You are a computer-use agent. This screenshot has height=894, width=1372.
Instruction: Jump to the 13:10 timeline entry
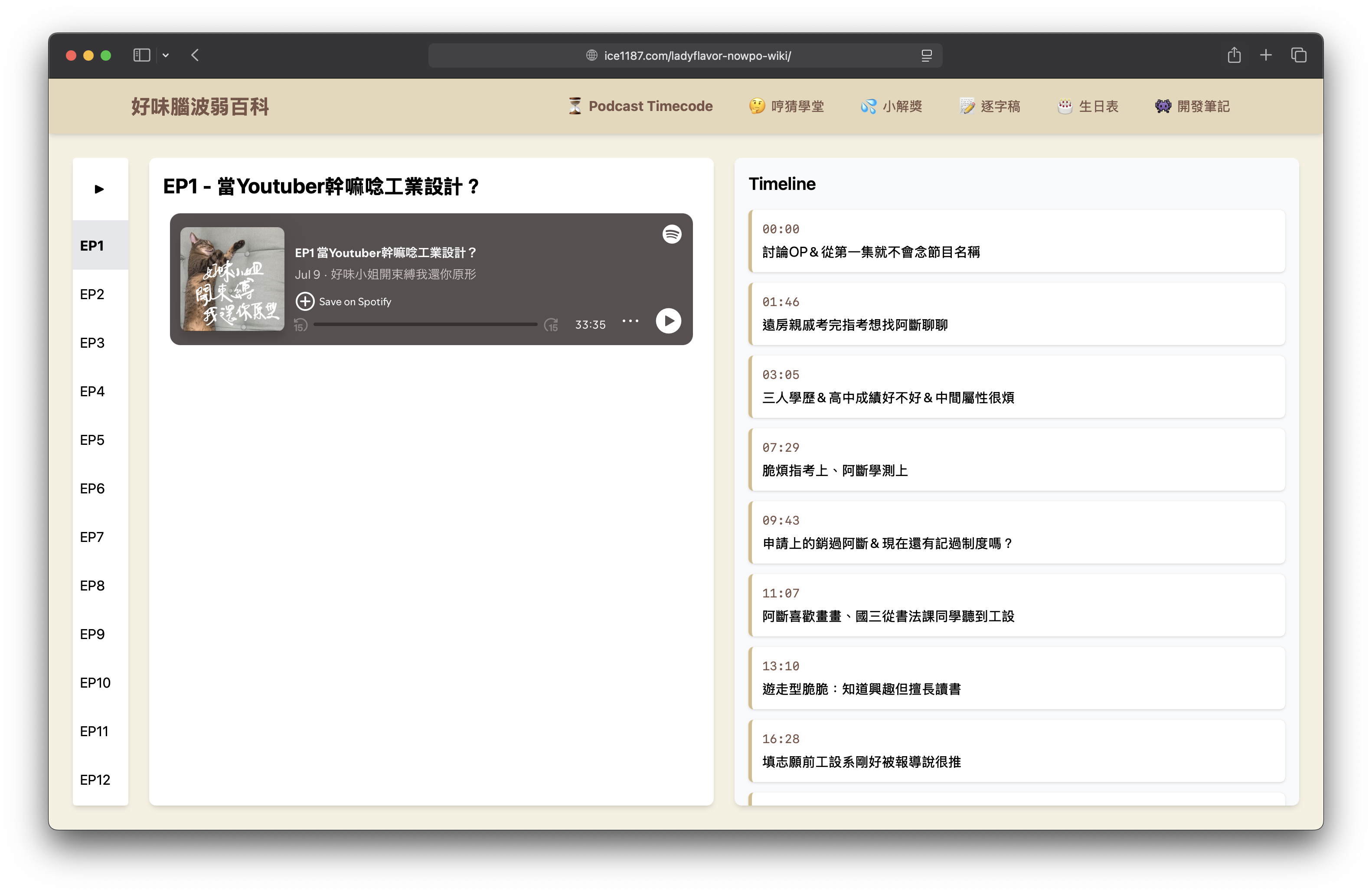click(x=1016, y=678)
